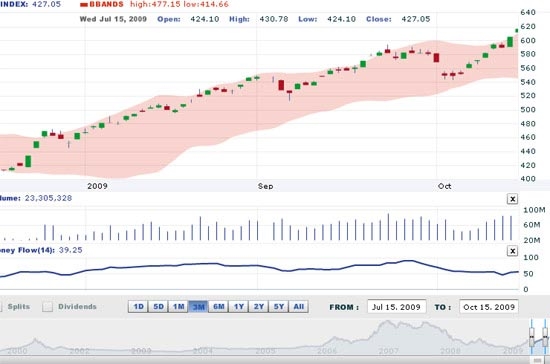Select the 1D time range
This screenshot has width=550, height=364.
138,307
